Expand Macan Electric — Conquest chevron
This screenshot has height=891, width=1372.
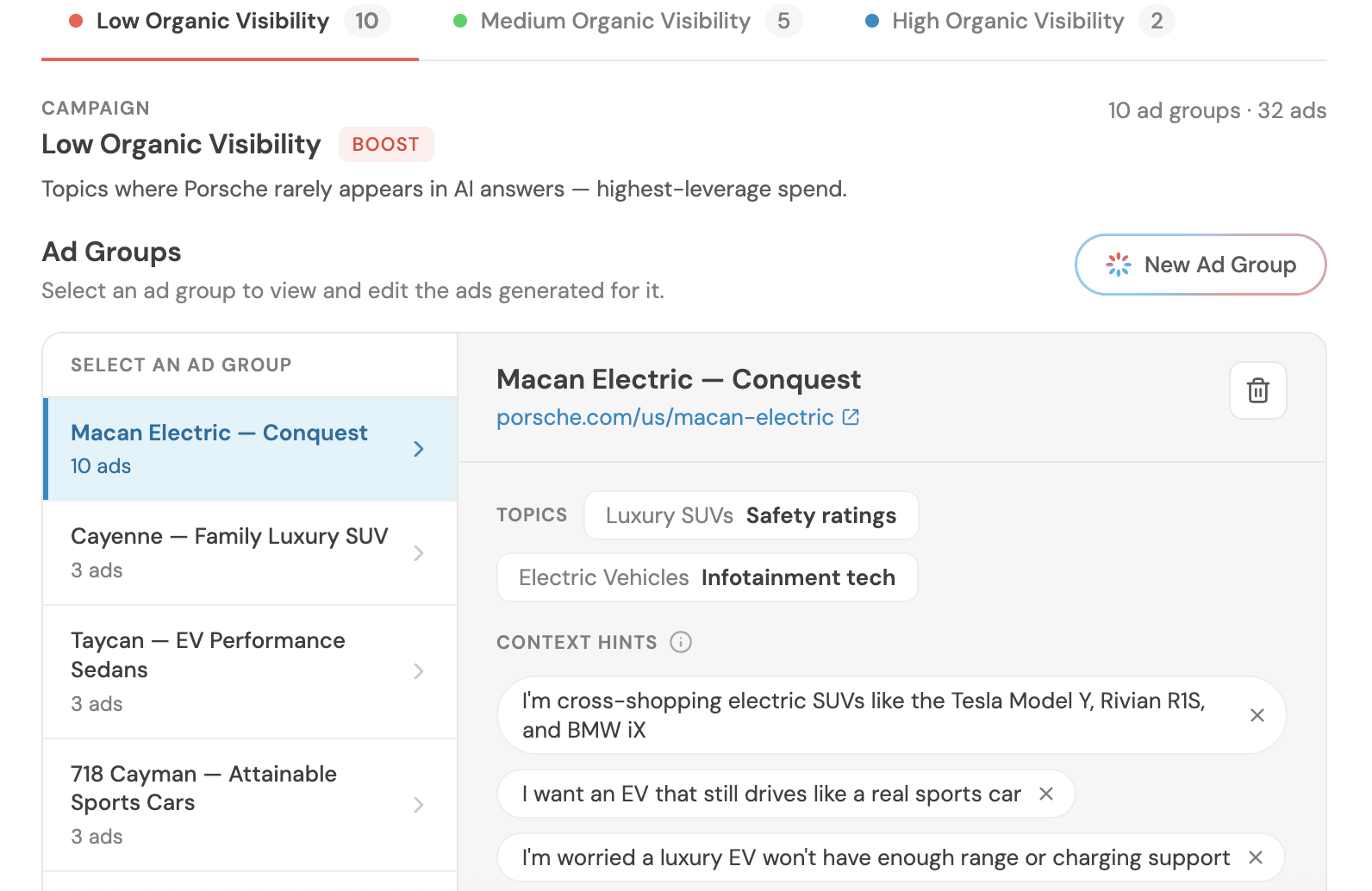[419, 449]
